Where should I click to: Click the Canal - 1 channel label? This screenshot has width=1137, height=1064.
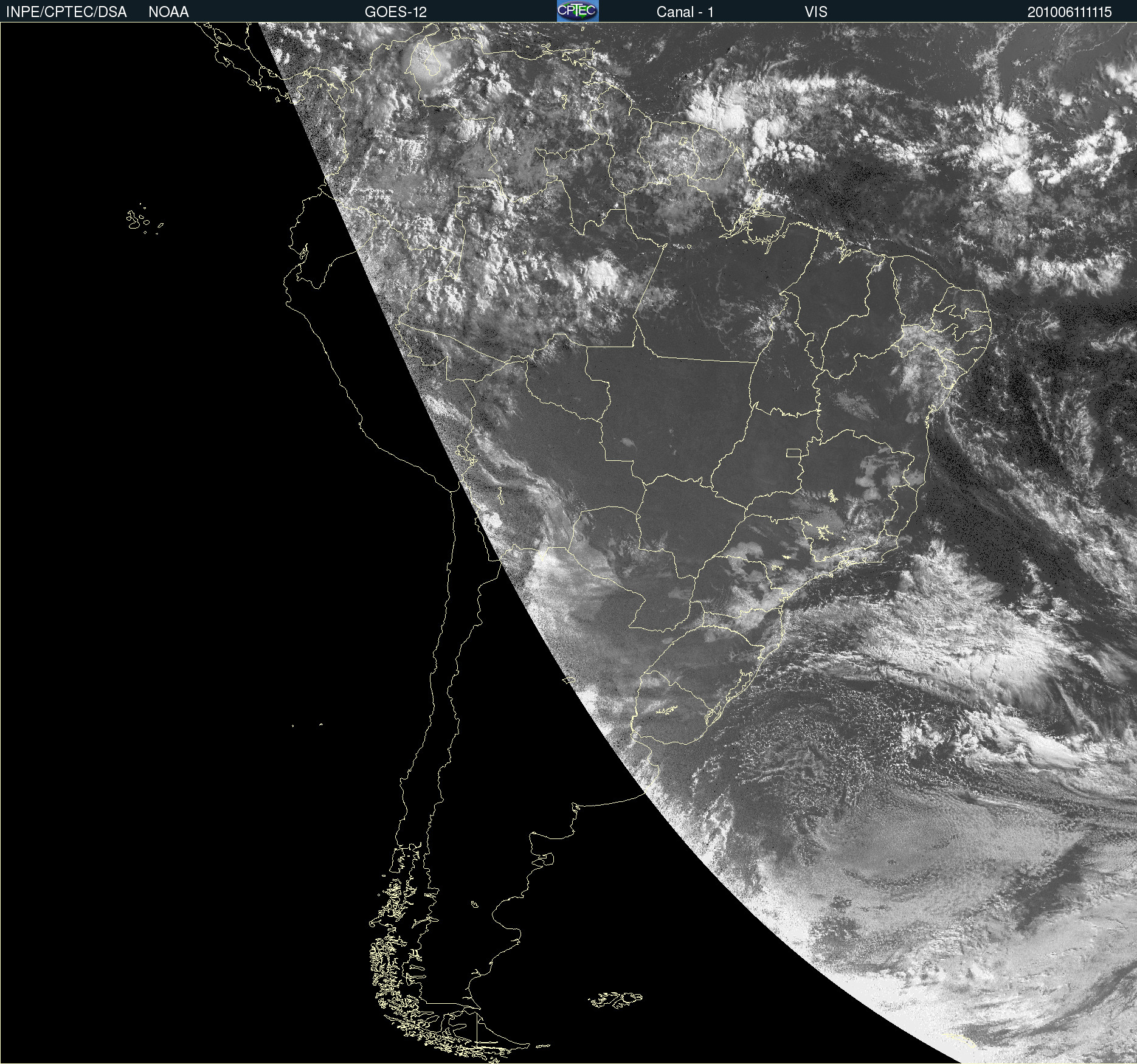[685, 12]
